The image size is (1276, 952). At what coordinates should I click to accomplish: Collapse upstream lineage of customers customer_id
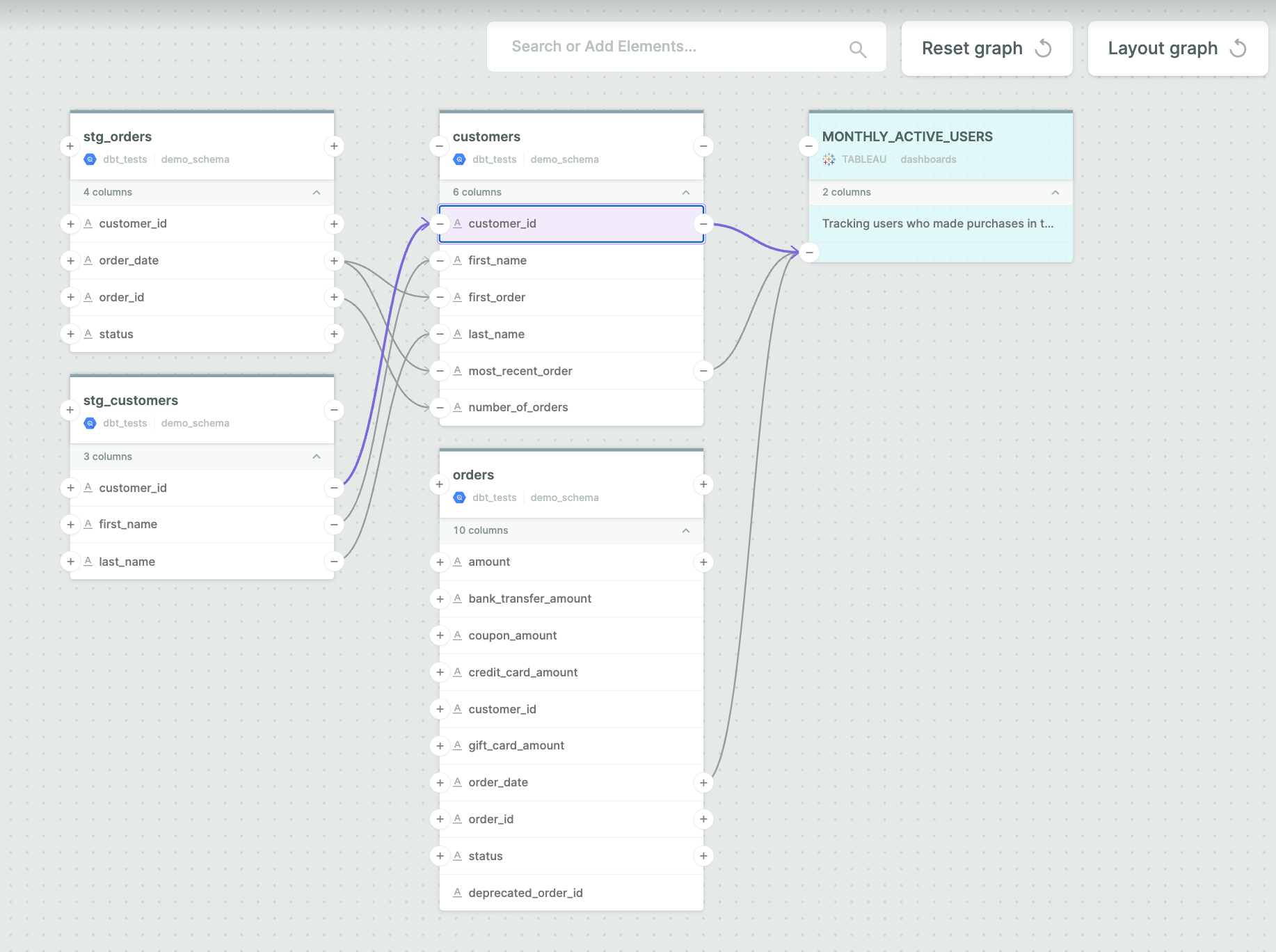pos(439,223)
